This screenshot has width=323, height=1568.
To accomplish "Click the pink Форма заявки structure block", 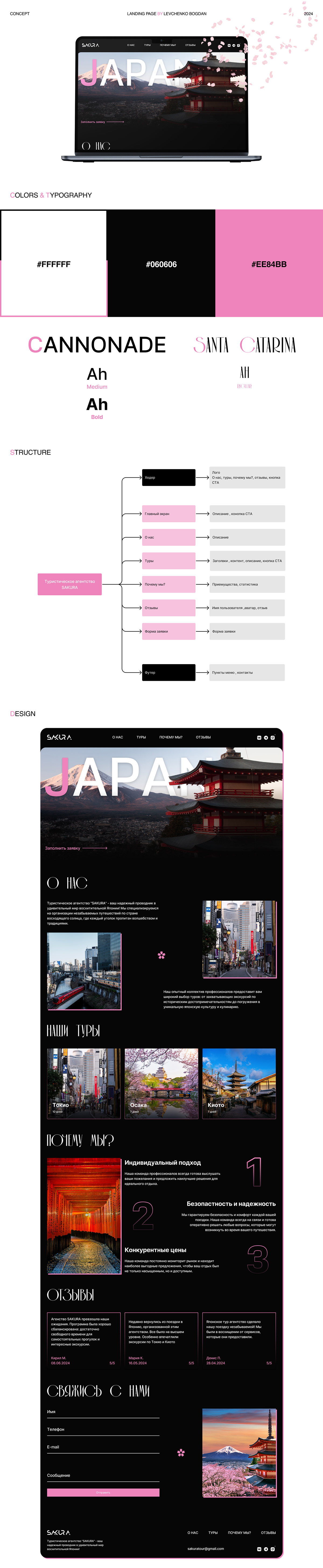I will 169,631.
